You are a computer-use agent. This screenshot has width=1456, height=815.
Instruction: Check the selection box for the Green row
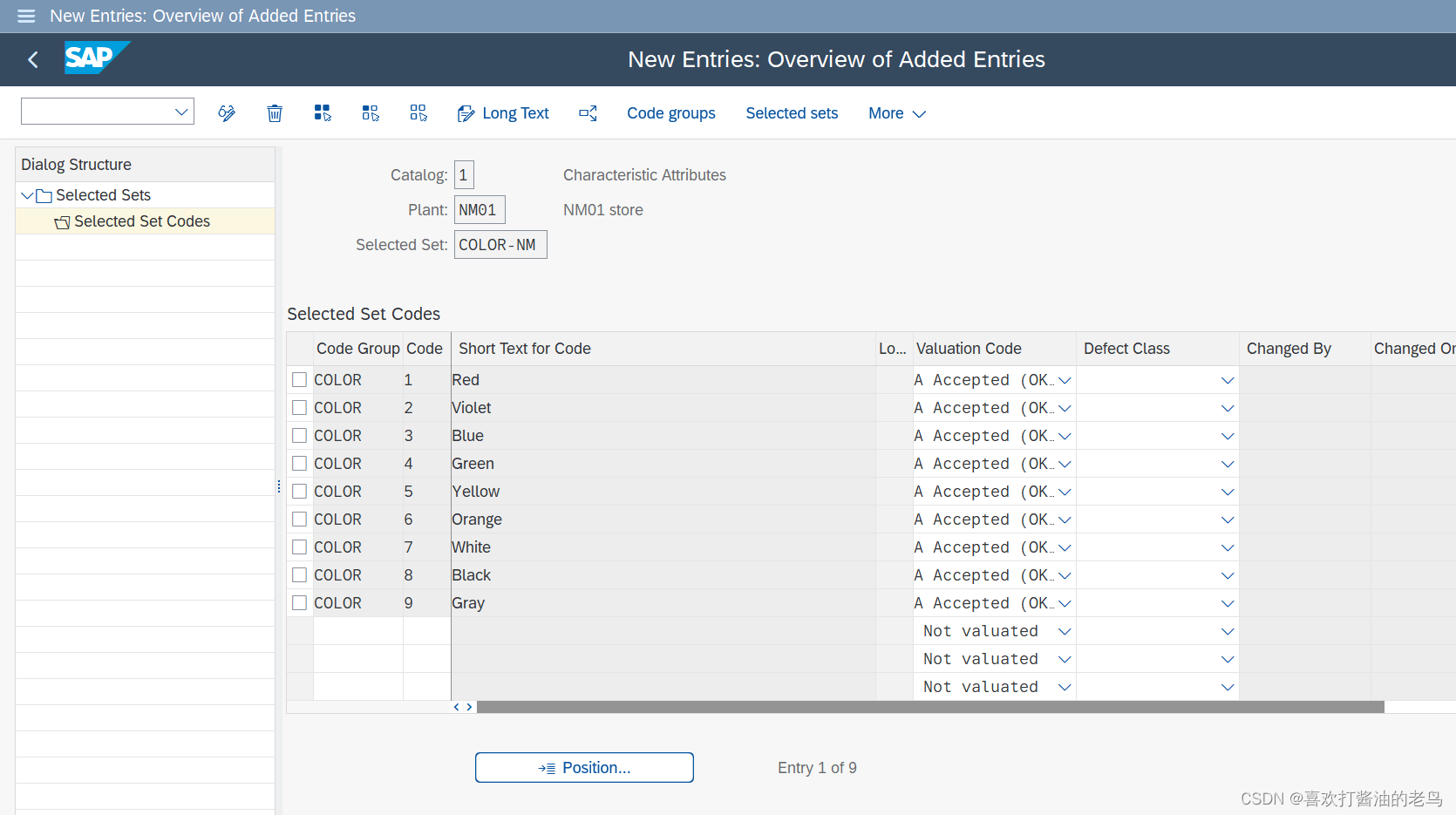(x=299, y=463)
